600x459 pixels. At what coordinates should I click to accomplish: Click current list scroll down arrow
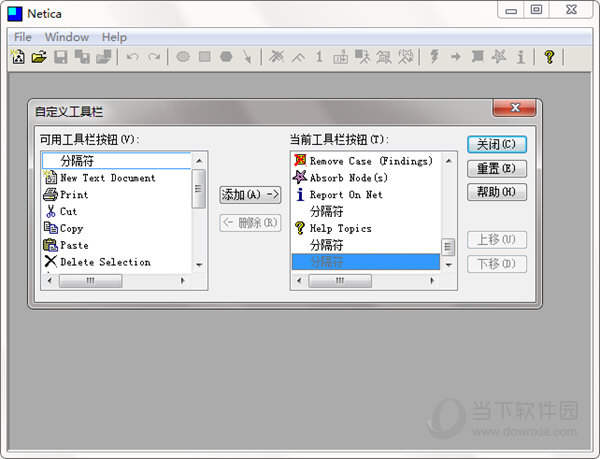pyautogui.click(x=448, y=265)
